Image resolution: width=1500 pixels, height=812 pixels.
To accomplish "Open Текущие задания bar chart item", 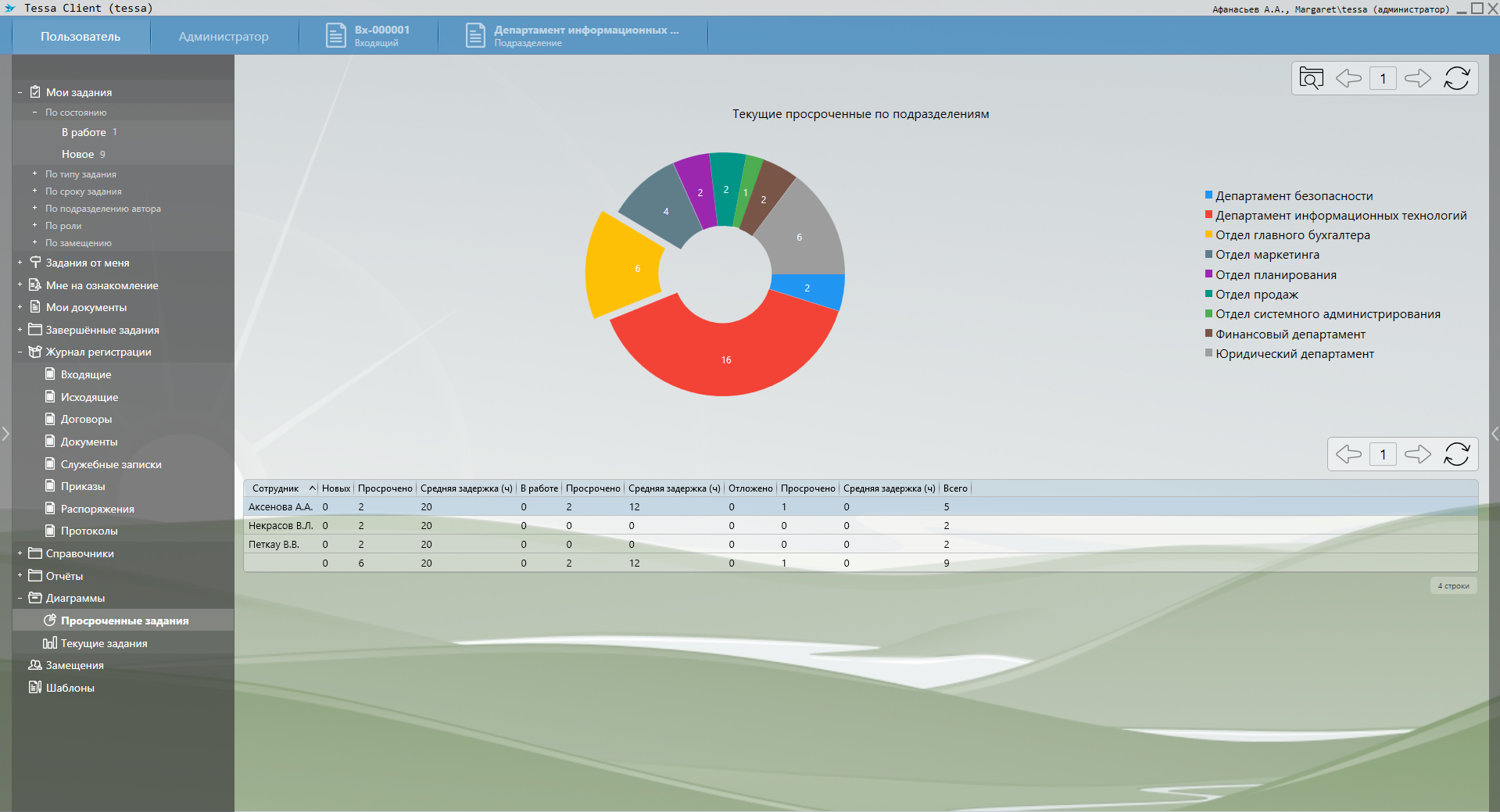I will 104,643.
